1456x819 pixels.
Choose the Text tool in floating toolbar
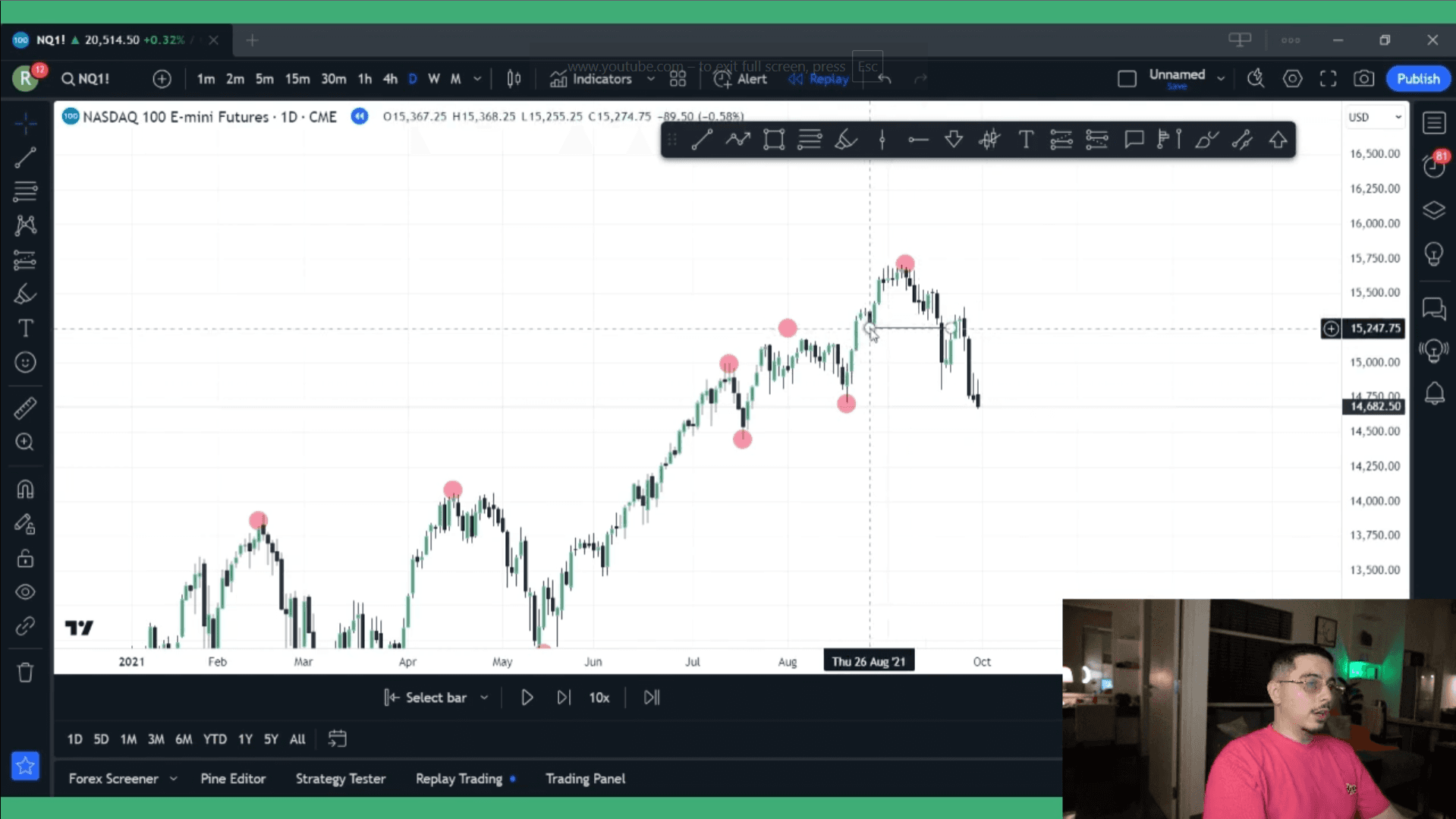(1026, 140)
